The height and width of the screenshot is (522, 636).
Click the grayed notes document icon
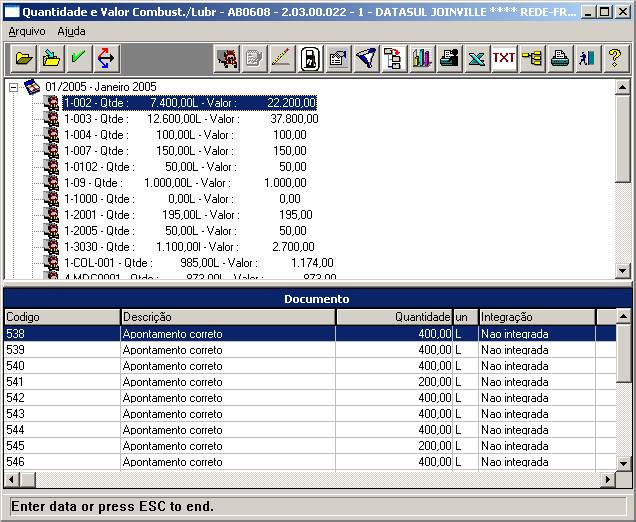point(254,58)
